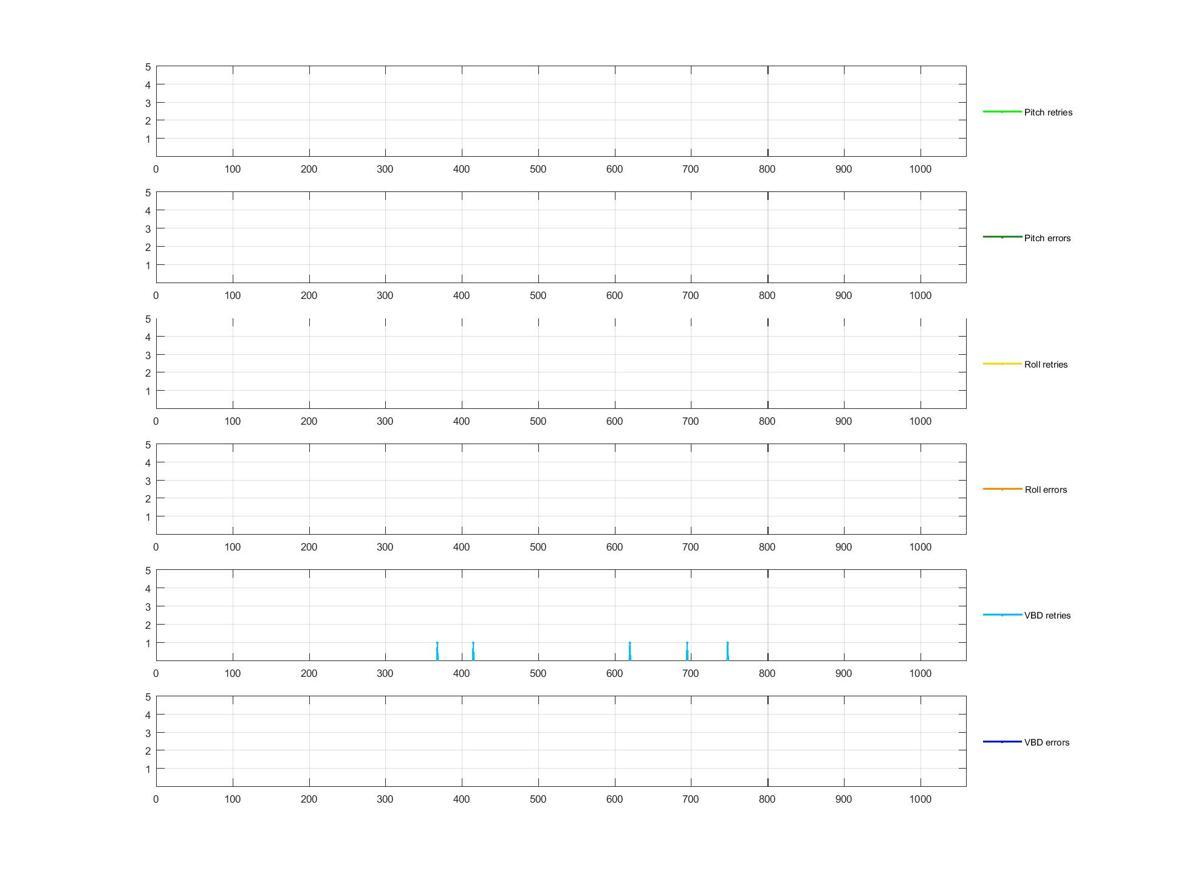
Task: Click the 800 x-axis label under Roll retries plot
Action: (x=767, y=421)
